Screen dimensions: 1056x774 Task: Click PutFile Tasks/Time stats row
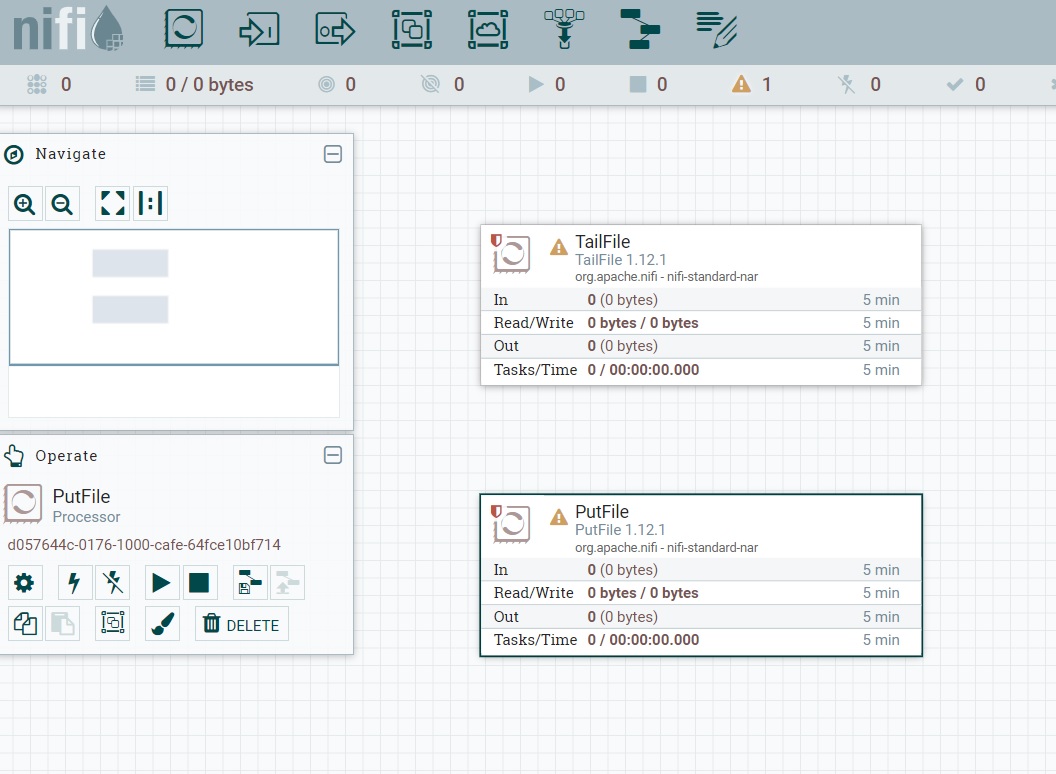pos(700,640)
